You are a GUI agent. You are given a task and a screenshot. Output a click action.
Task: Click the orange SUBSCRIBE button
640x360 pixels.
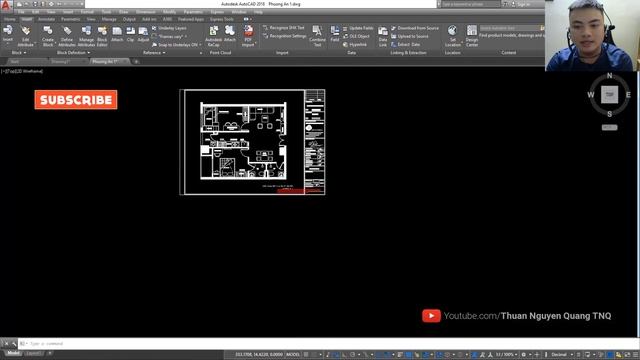point(76,100)
